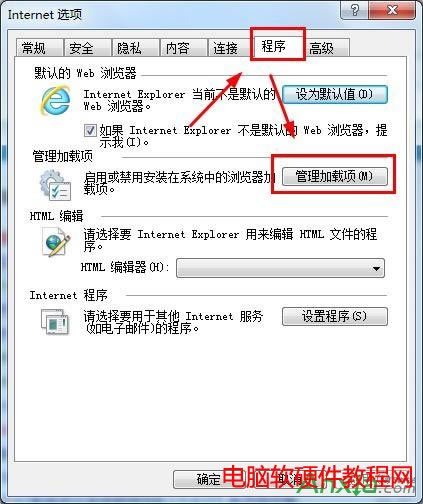Open 管理加载项 button
The image size is (423, 504).
(x=335, y=176)
